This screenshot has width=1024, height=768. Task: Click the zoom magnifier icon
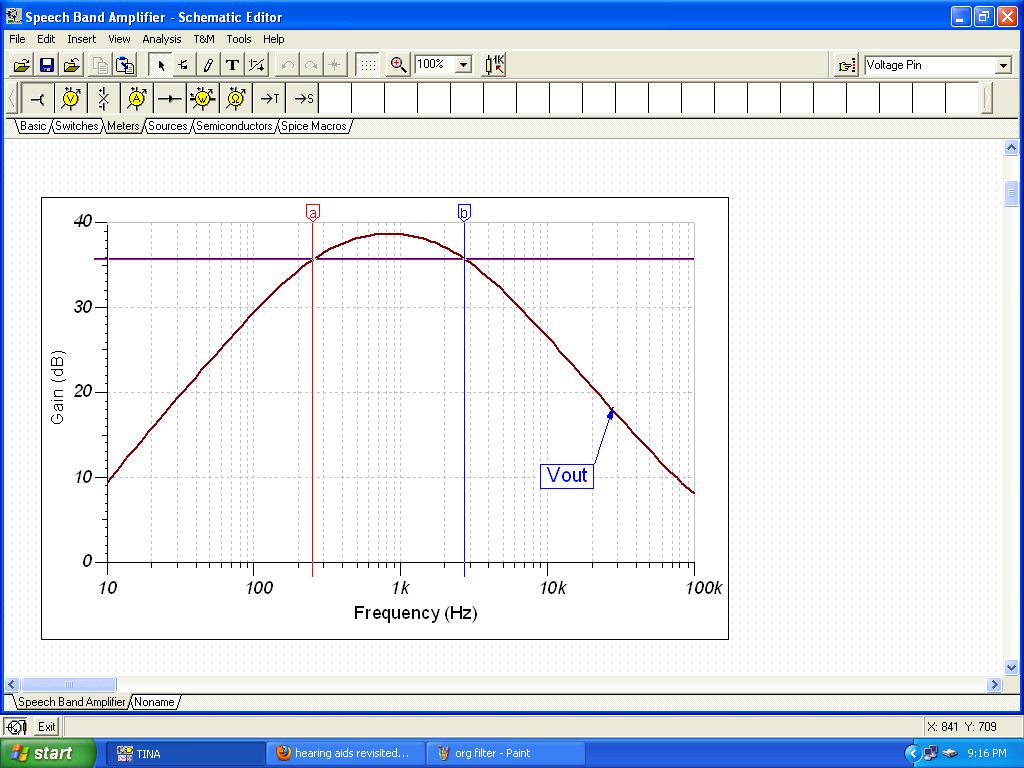click(398, 65)
